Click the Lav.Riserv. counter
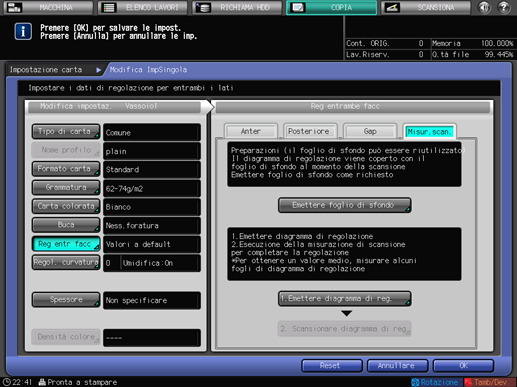The image size is (517, 387). (385, 54)
